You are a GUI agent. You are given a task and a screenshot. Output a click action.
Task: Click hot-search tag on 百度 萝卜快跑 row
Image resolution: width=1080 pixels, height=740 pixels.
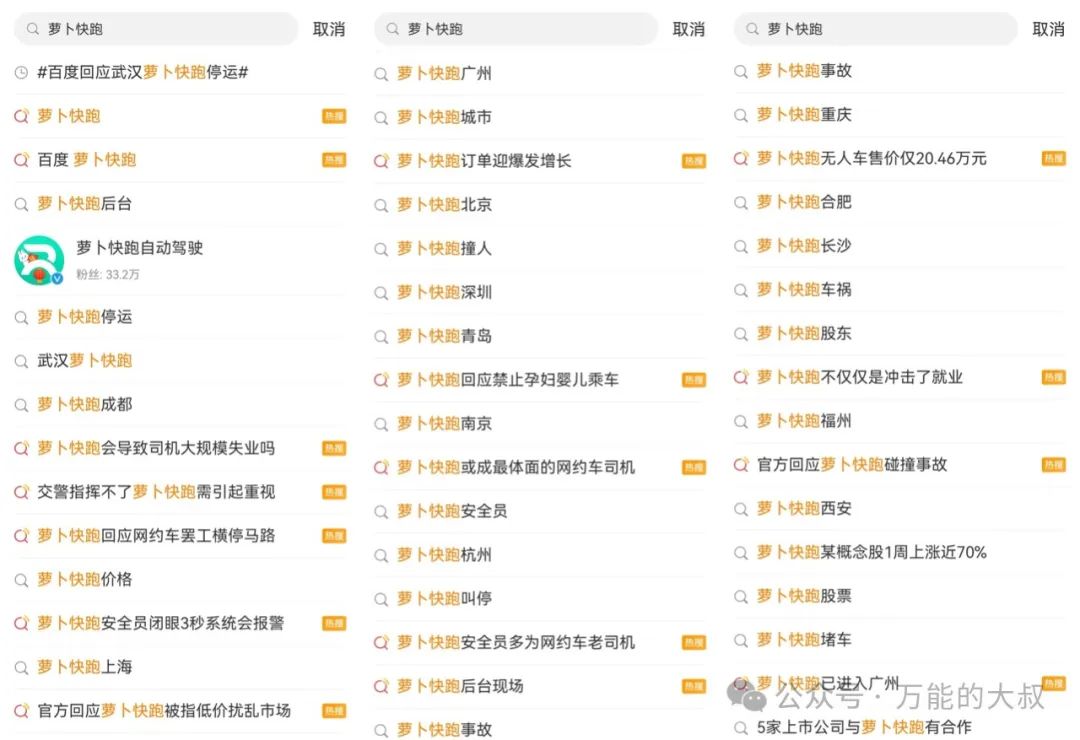pos(334,160)
